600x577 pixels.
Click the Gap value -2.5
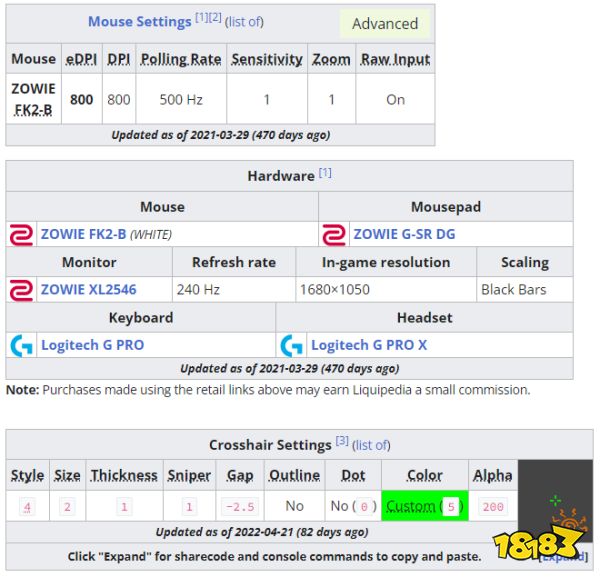pyautogui.click(x=240, y=507)
